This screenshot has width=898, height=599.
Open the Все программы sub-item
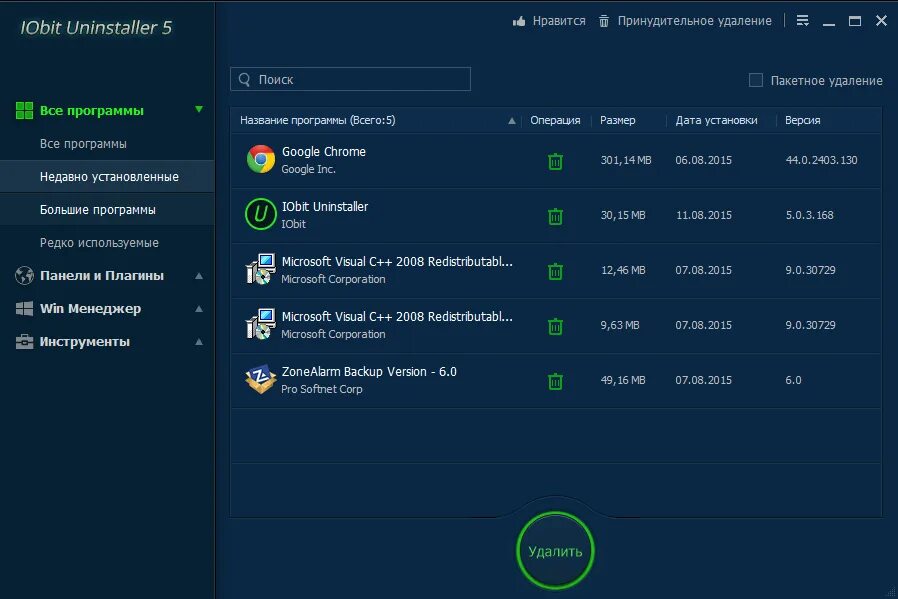[x=83, y=144]
